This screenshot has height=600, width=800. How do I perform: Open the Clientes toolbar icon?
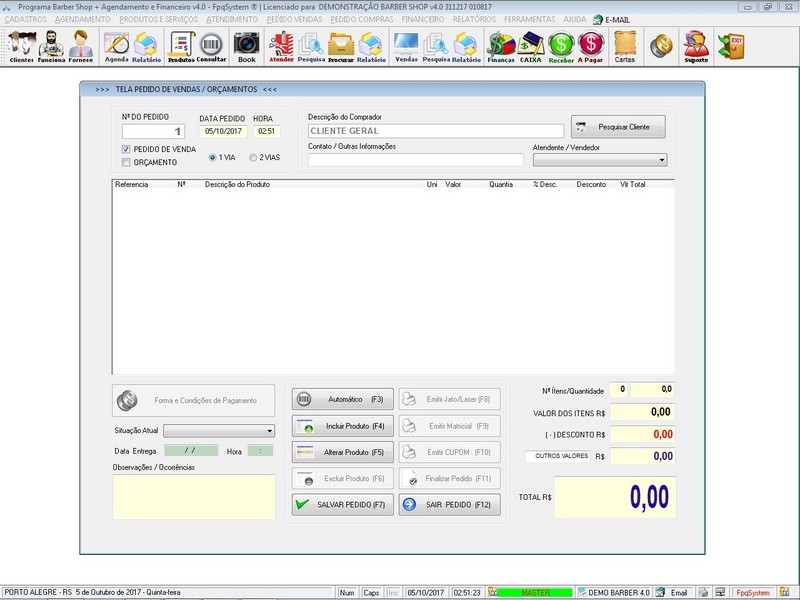click(x=21, y=46)
